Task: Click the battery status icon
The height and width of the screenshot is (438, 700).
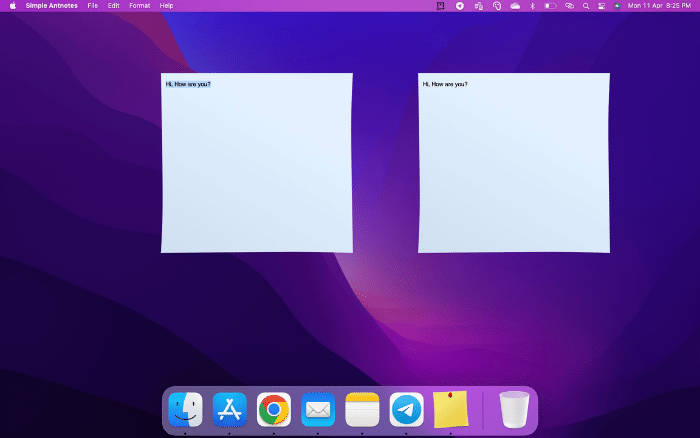Action: (550, 6)
